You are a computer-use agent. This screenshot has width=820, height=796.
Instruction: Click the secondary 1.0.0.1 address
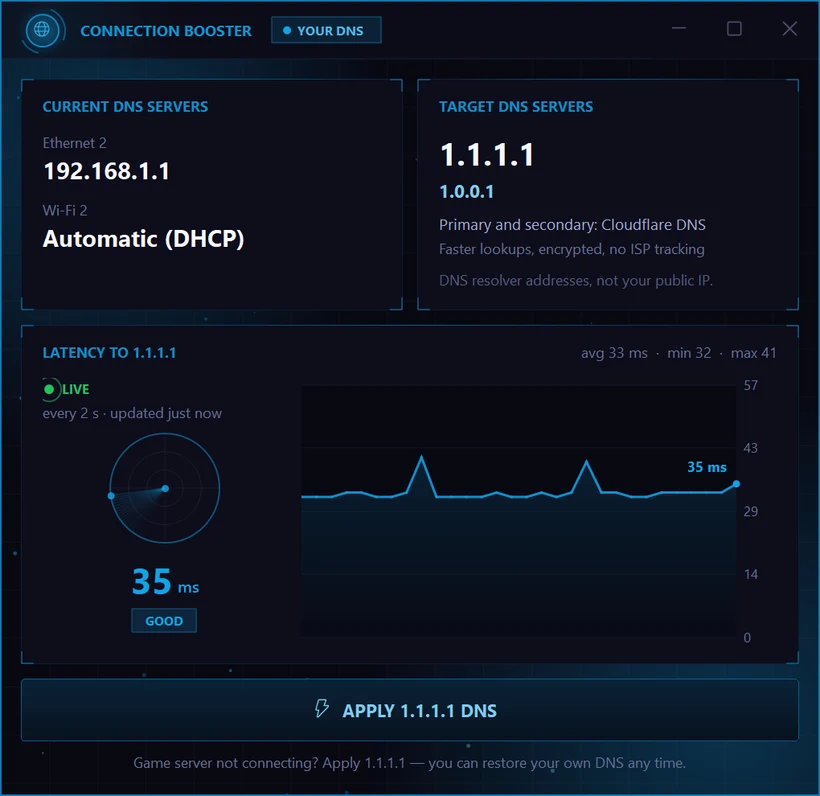[466, 192]
